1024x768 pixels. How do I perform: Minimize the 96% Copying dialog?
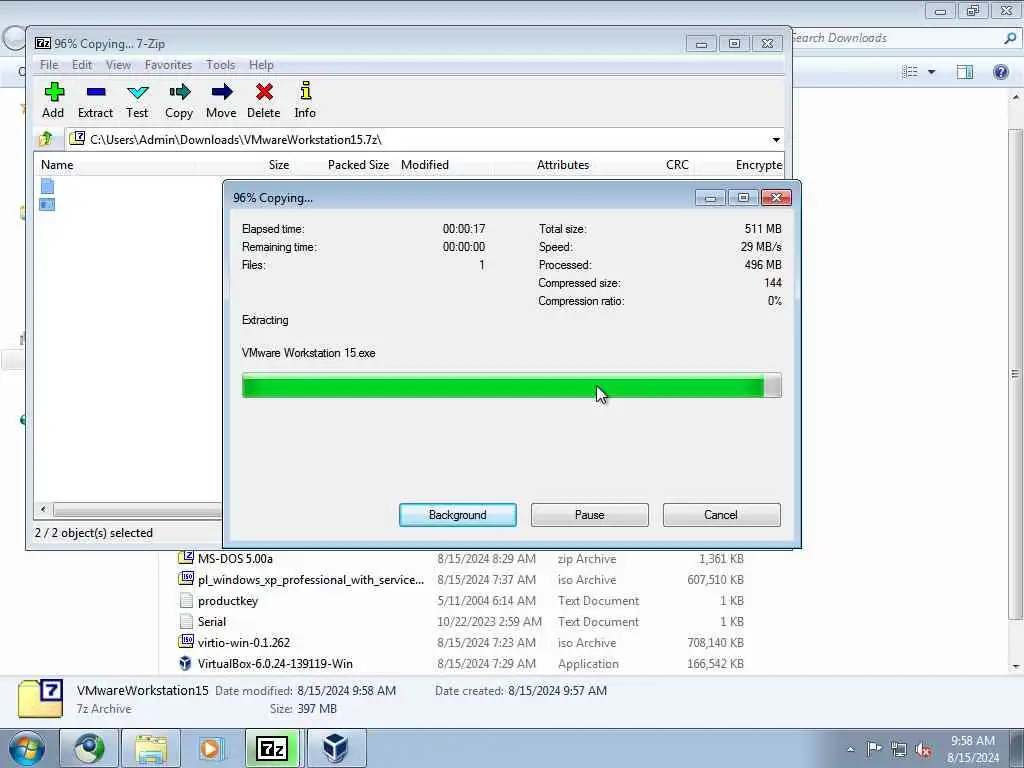(710, 198)
